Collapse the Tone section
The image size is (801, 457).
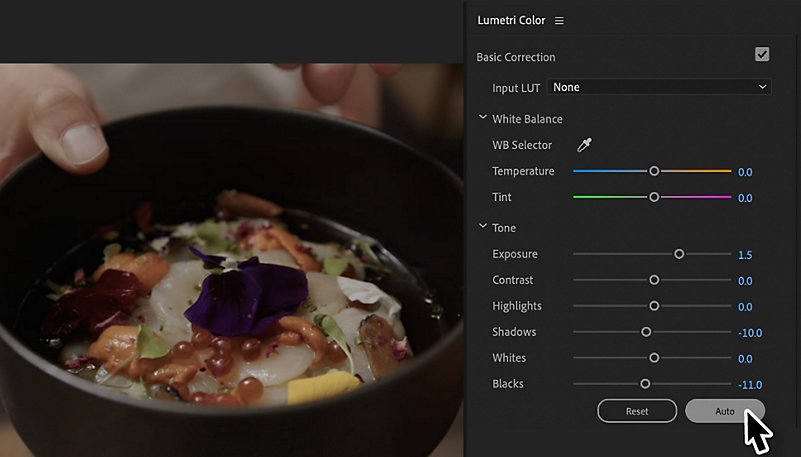click(x=483, y=226)
